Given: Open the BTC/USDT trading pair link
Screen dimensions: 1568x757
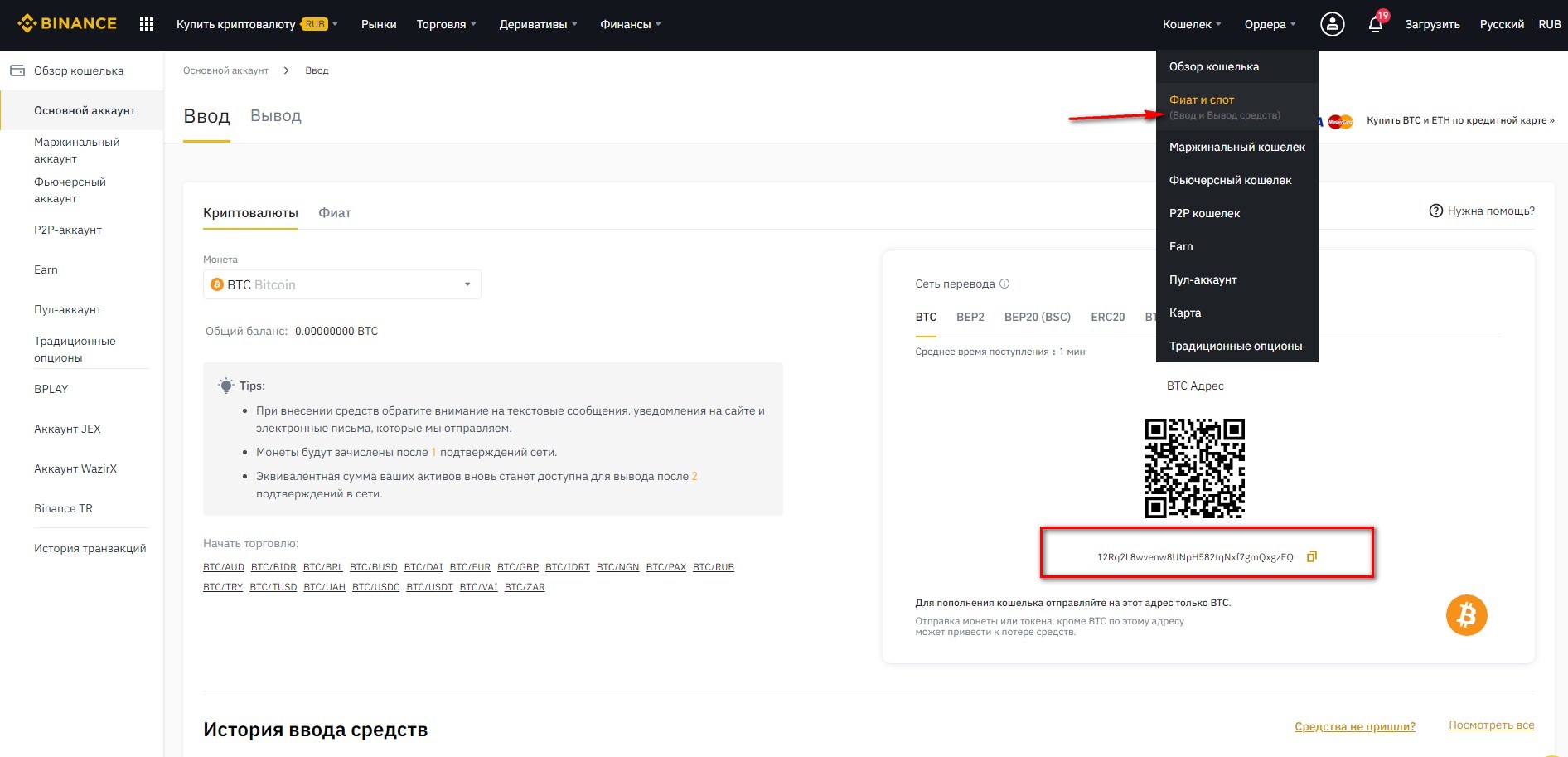Looking at the screenshot, I should click(429, 587).
